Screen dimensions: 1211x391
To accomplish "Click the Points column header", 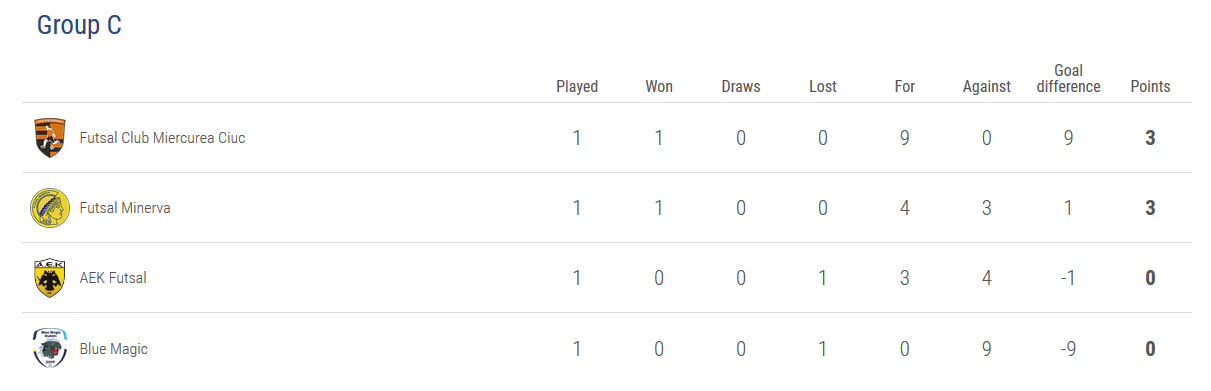I will 1150,87.
